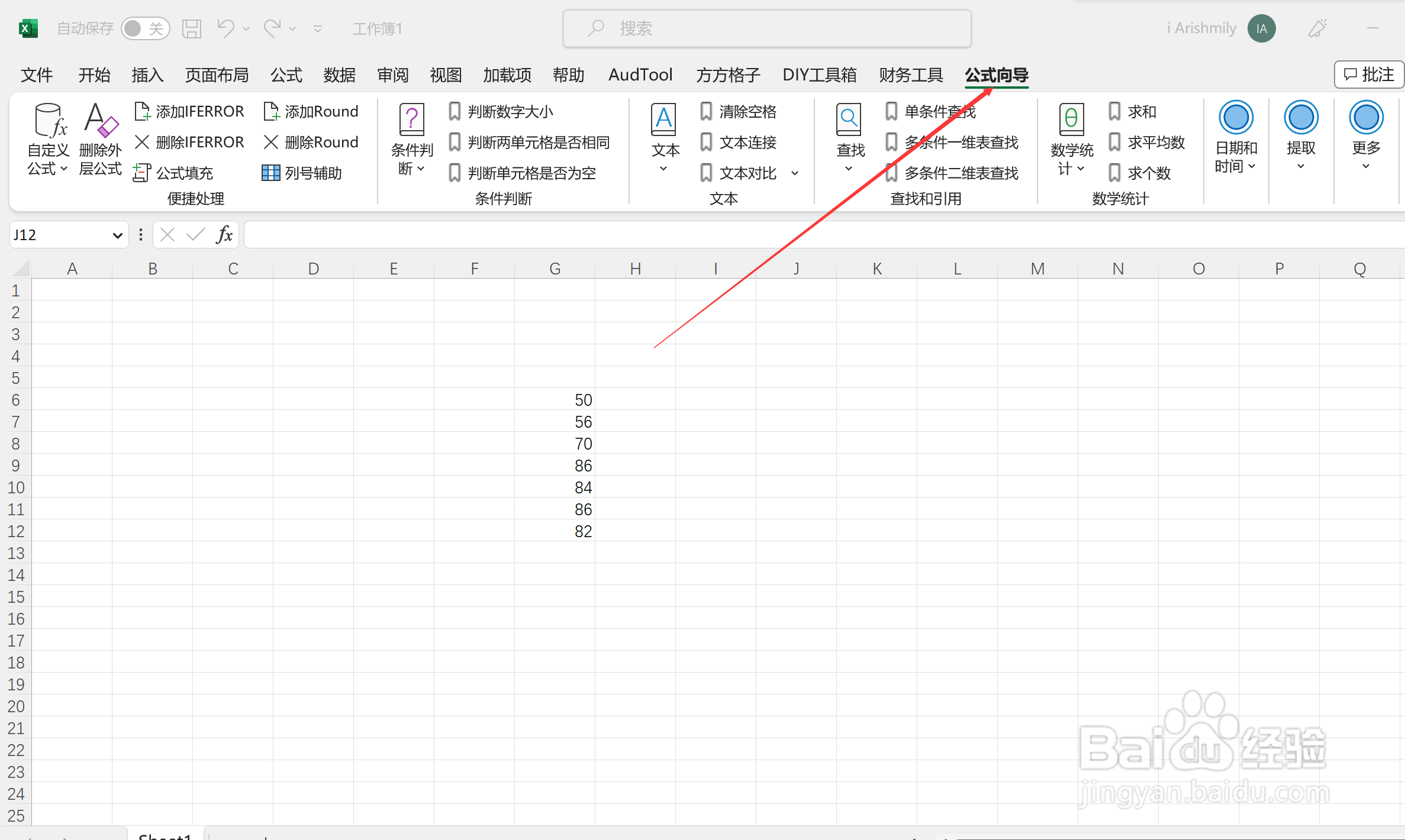This screenshot has width=1405, height=840.
Task: Open the AudTool ribbon tab
Action: point(640,75)
